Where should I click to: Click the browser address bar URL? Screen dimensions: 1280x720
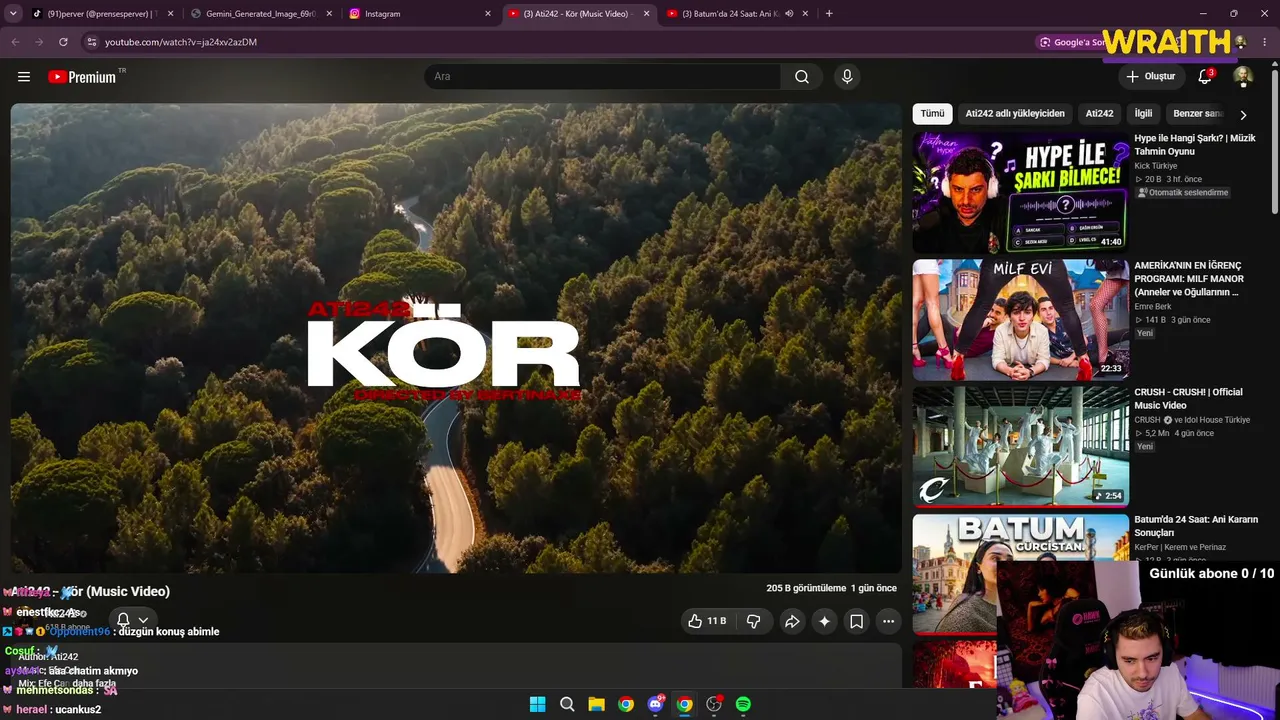[x=181, y=42]
